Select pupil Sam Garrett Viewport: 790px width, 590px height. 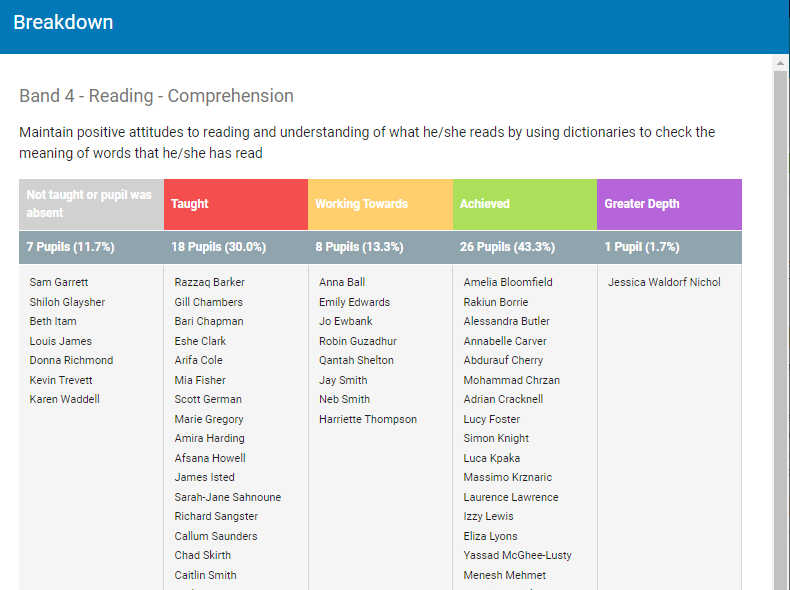pos(59,282)
